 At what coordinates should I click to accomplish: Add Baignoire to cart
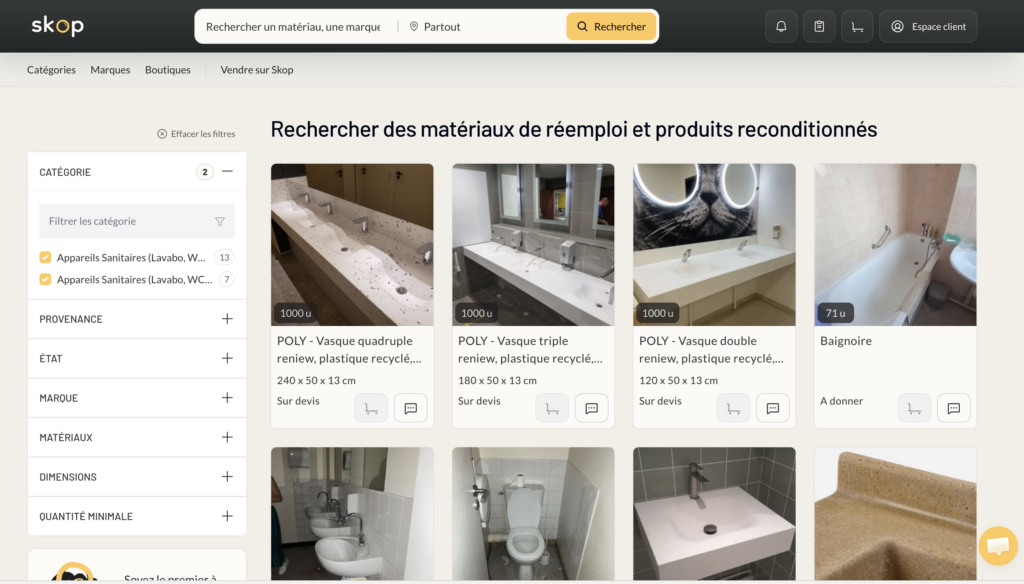[914, 408]
